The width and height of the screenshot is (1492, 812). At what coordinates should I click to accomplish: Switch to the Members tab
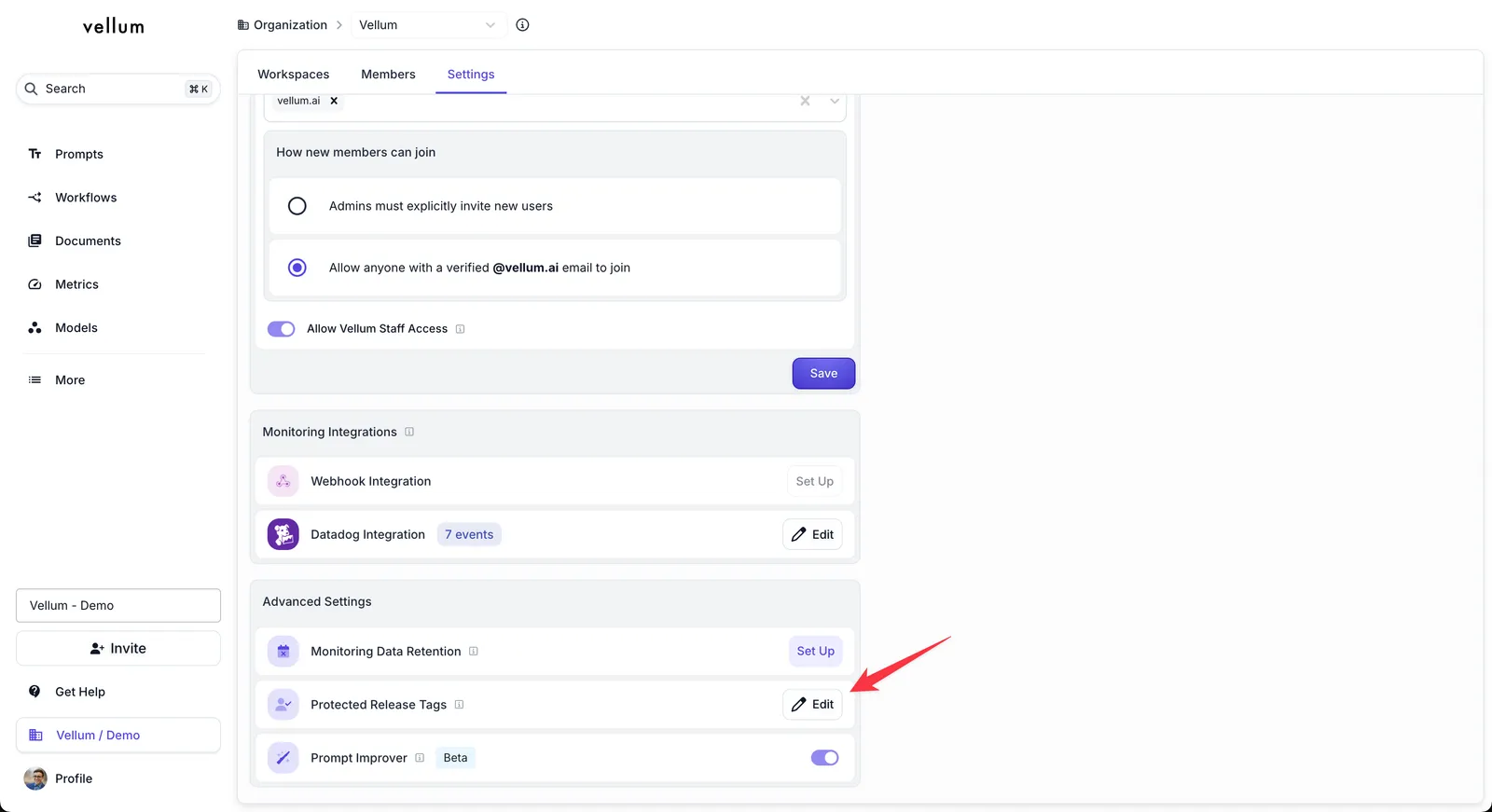pos(389,75)
